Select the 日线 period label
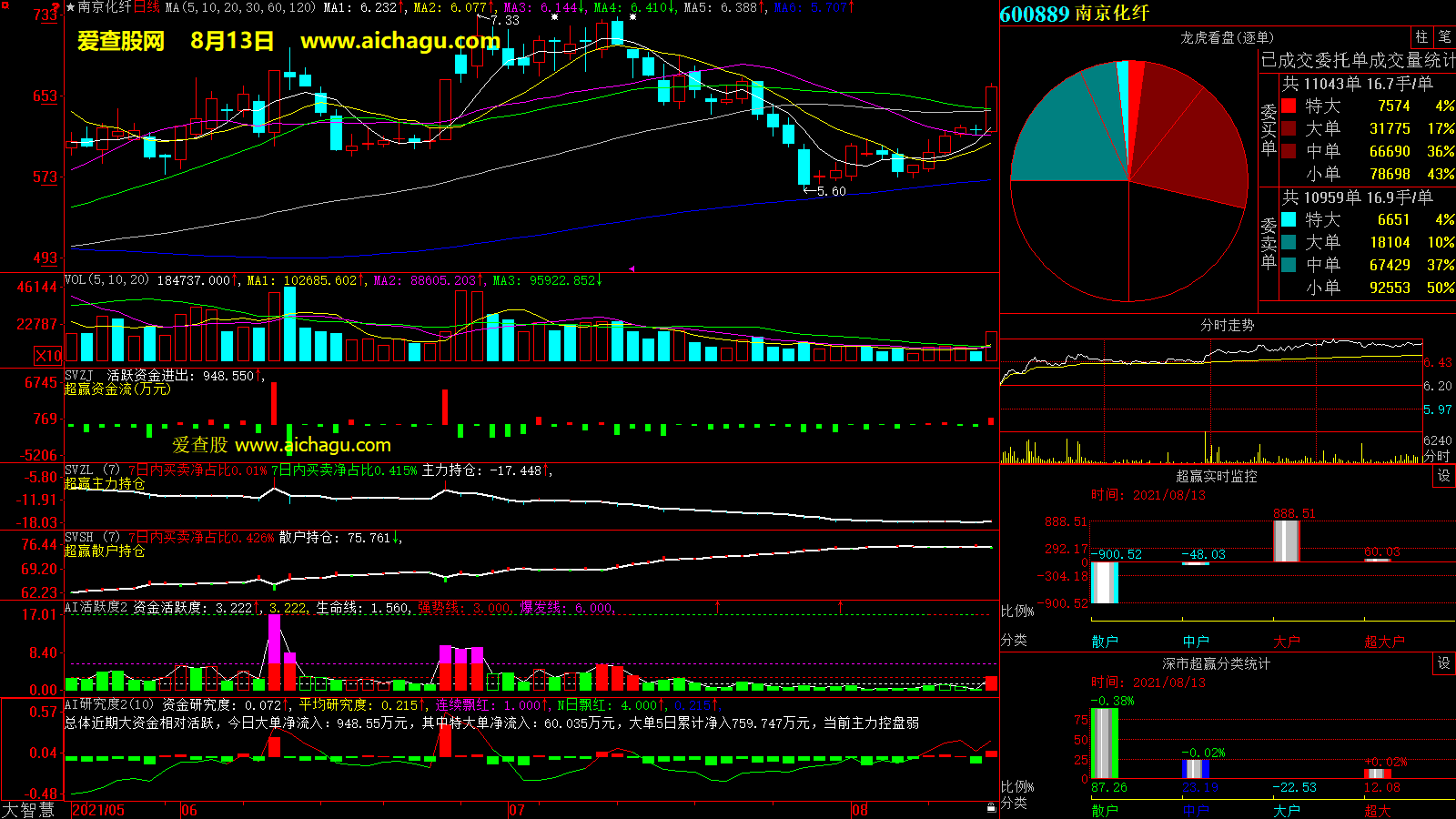Screen dimensions: 1456x819 click(147, 7)
